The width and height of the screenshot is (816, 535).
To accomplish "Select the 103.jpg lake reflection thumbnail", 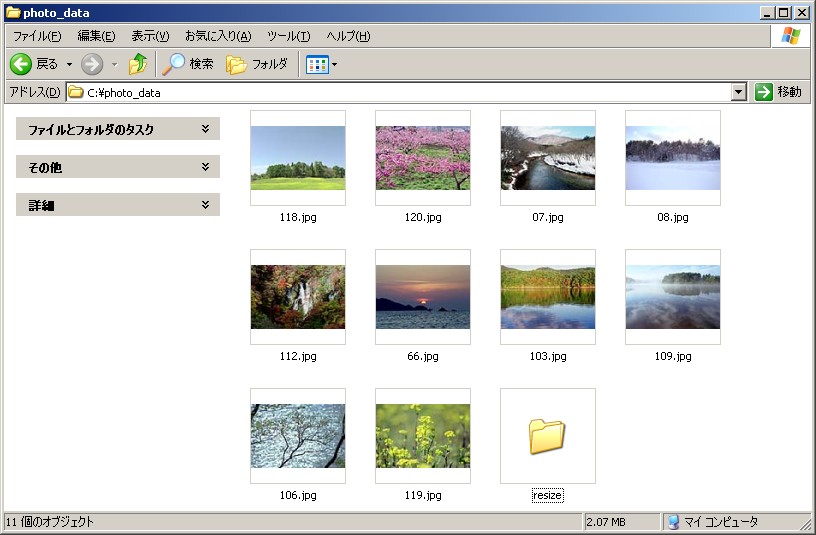I will click(x=547, y=297).
